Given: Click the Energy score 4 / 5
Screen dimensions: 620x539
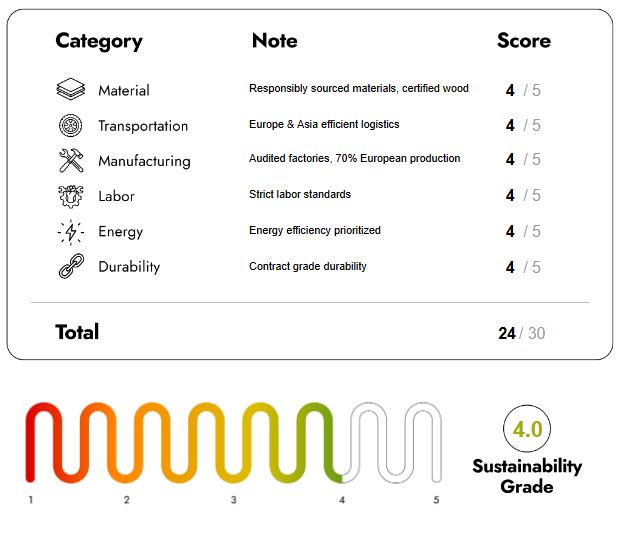Looking at the screenshot, I should pos(523,232).
